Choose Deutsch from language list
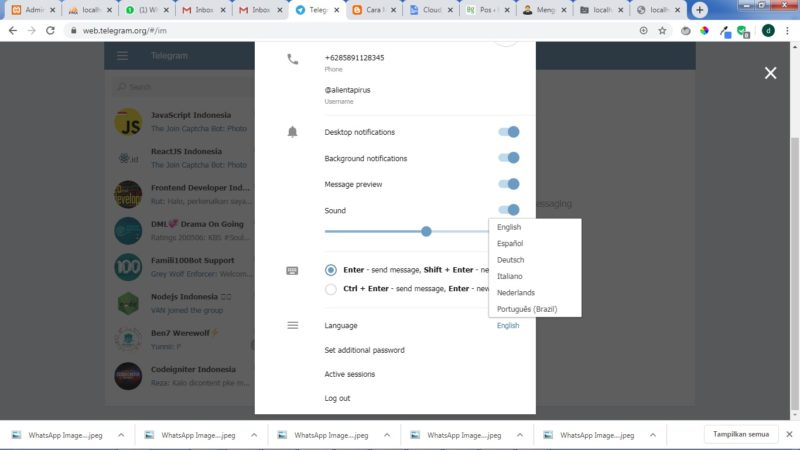 click(535, 260)
